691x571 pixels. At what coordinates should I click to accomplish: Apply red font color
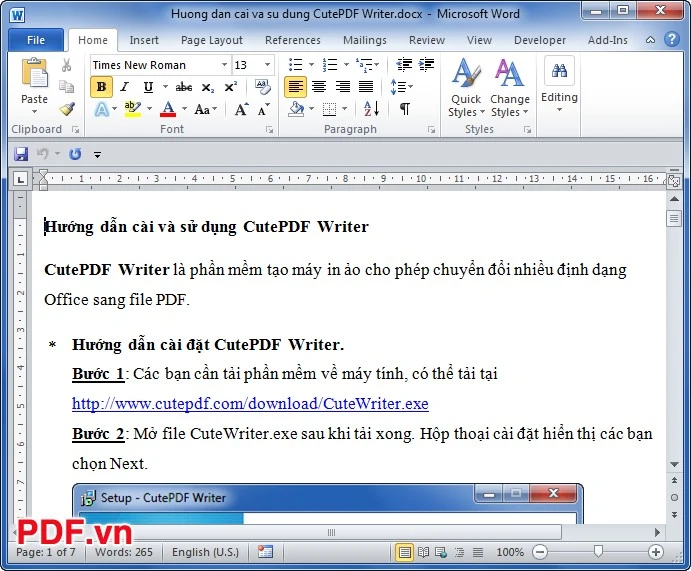(168, 109)
